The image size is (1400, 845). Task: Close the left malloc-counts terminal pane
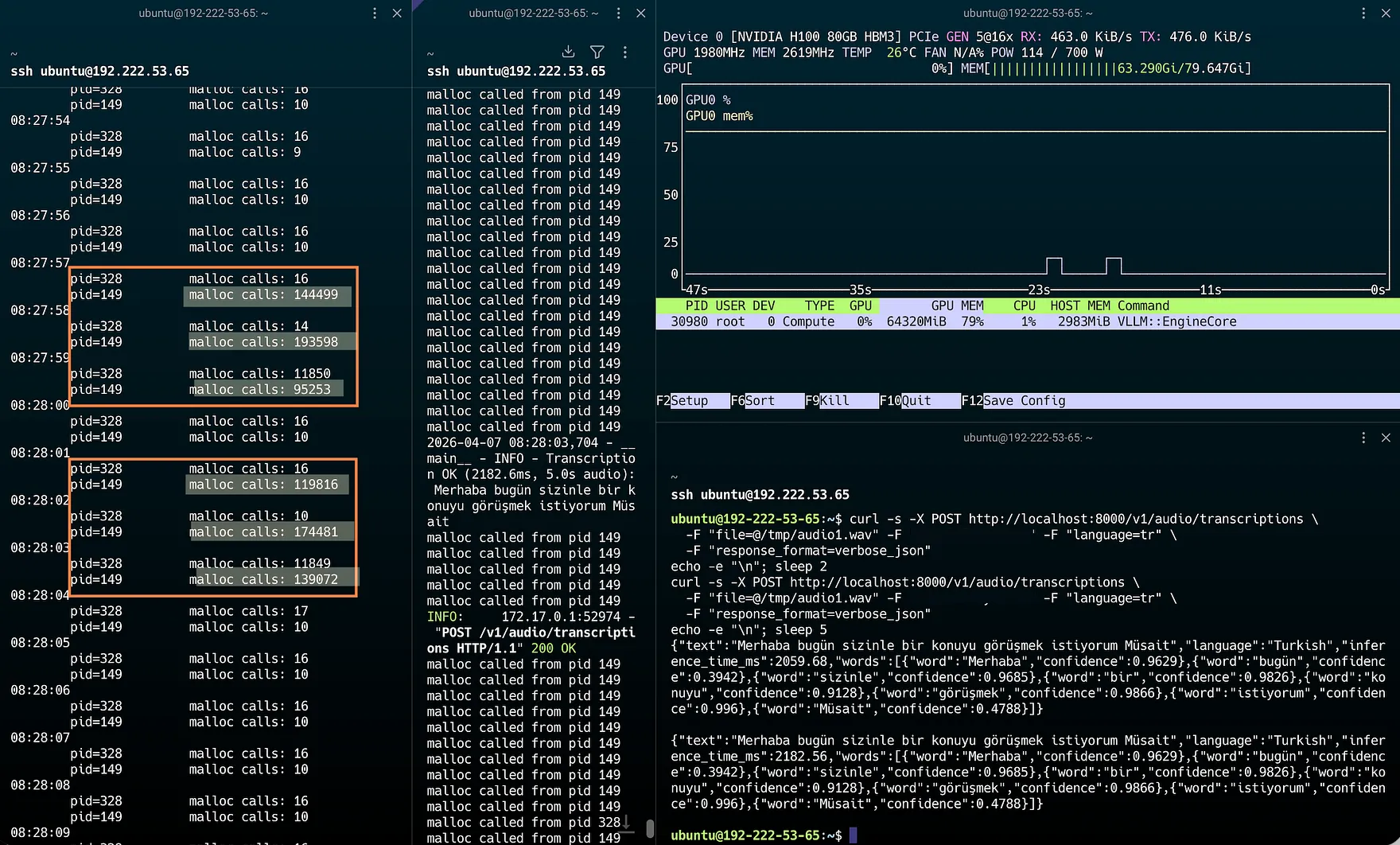tap(397, 14)
